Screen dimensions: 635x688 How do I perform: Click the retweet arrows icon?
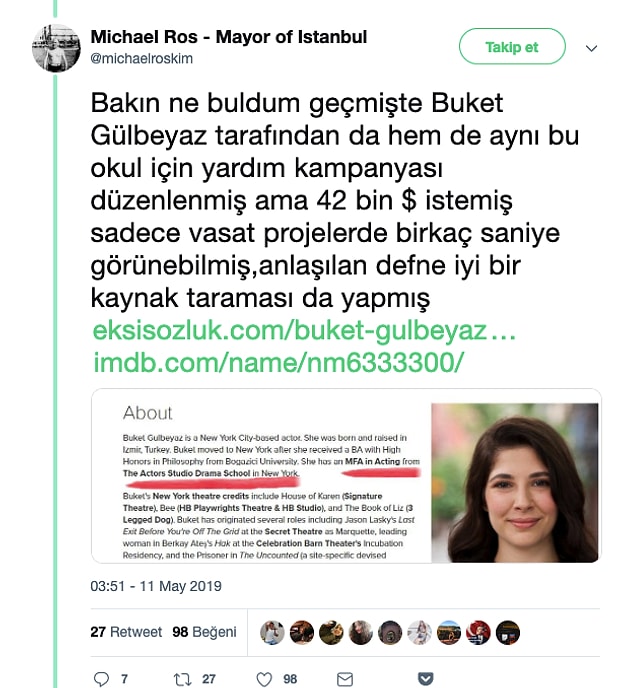tap(182, 679)
